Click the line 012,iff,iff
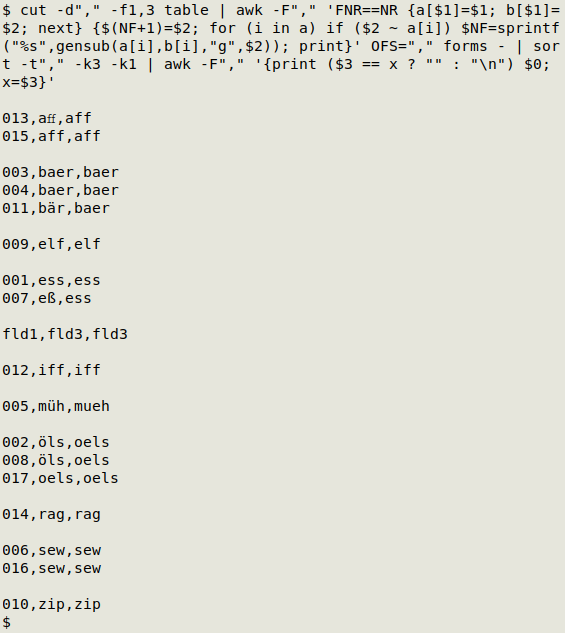 [x=51, y=370]
